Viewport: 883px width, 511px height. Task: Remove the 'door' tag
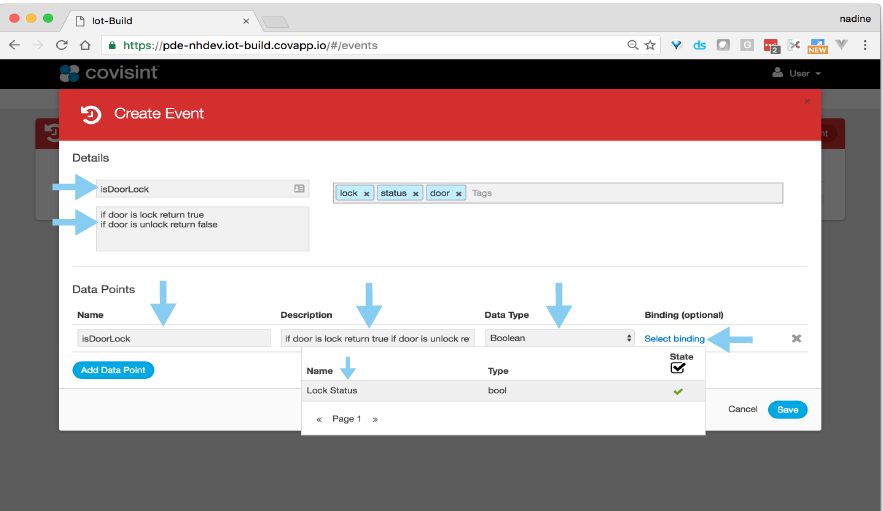(459, 194)
